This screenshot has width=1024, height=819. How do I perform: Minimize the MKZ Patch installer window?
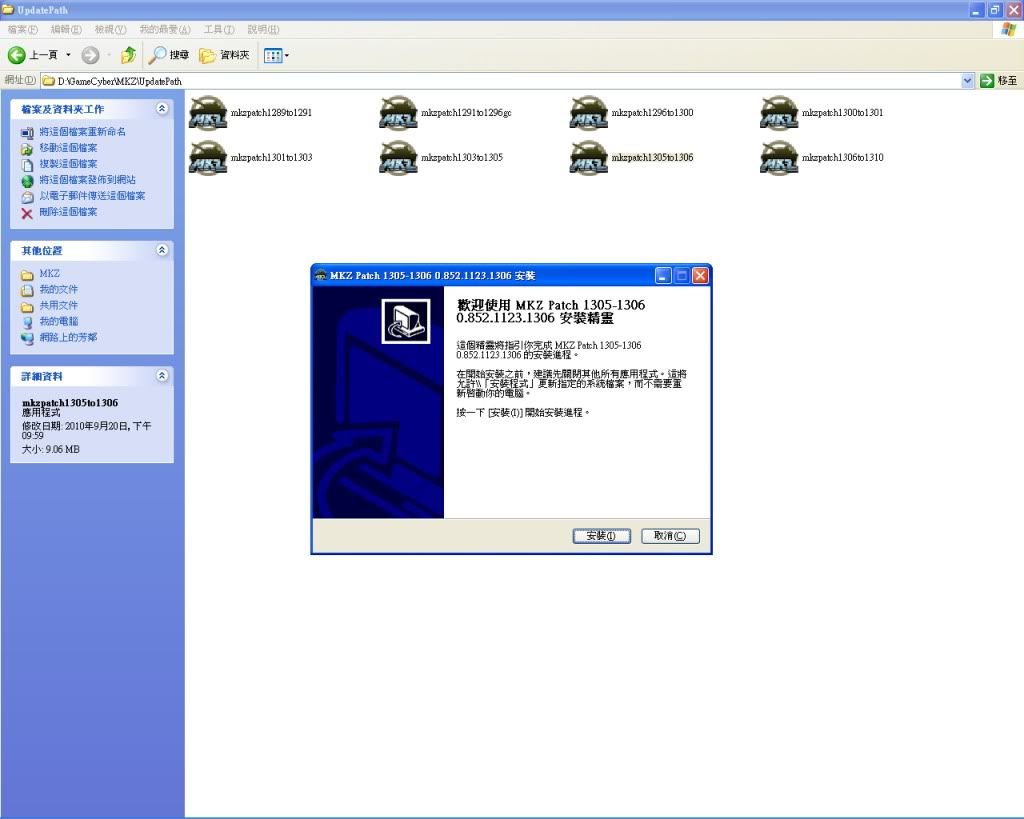coord(663,276)
